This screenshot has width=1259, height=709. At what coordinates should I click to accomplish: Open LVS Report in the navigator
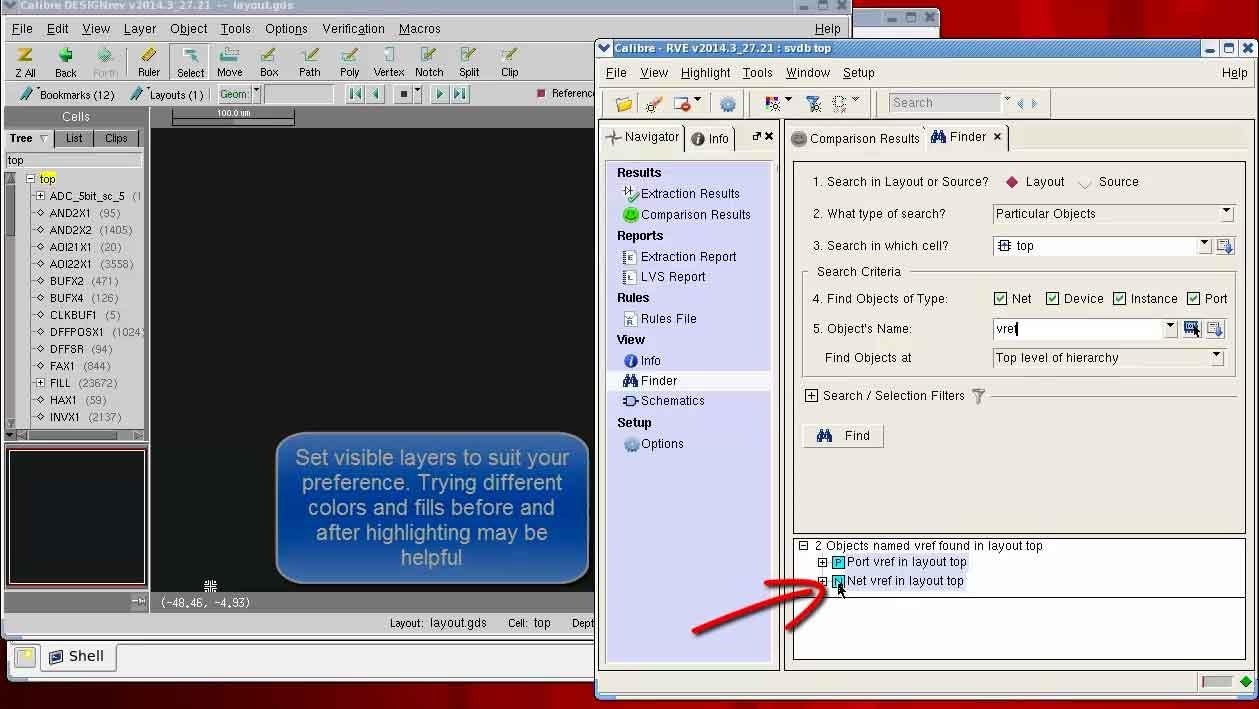pos(672,277)
